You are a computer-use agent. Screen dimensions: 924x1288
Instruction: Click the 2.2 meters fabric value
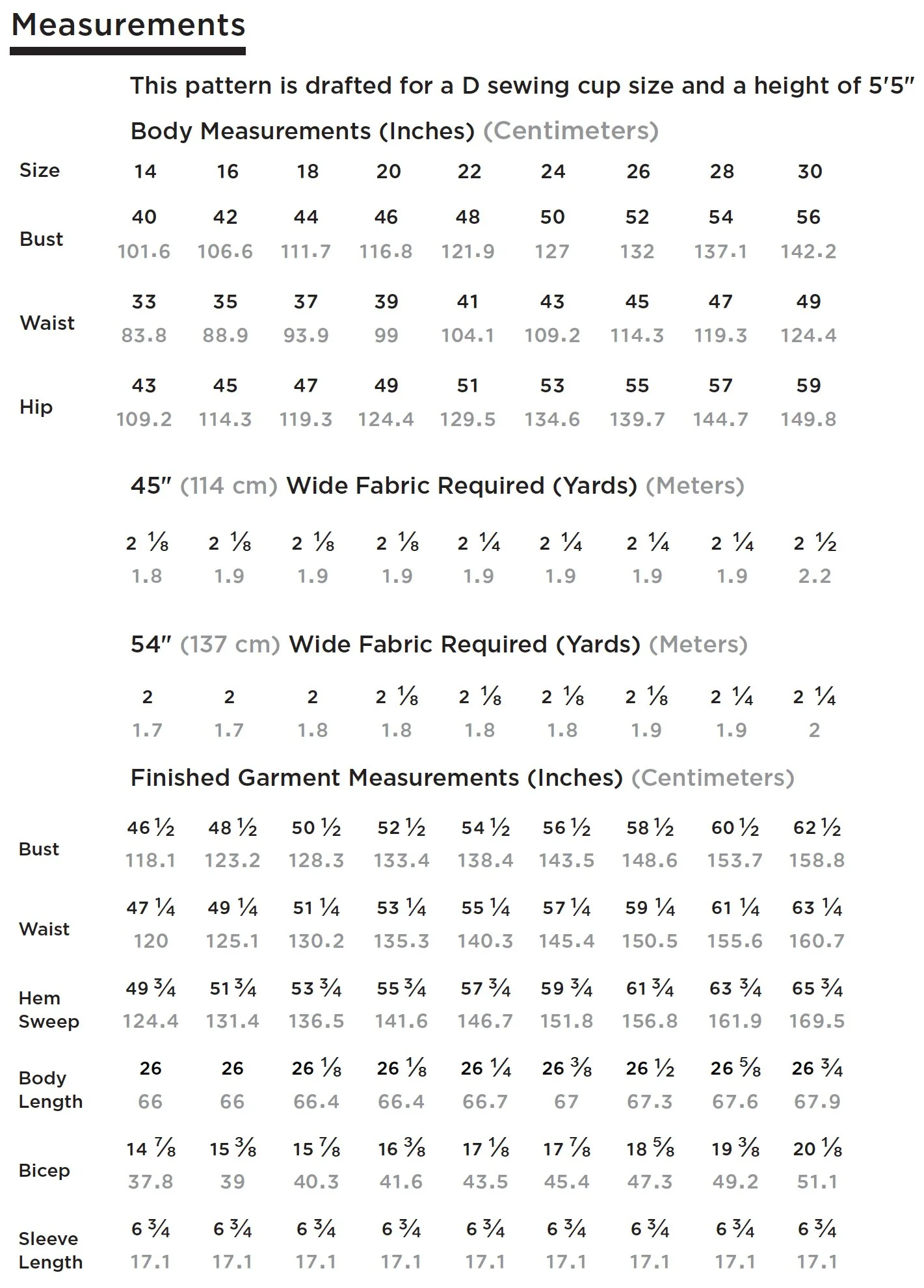pyautogui.click(x=814, y=576)
